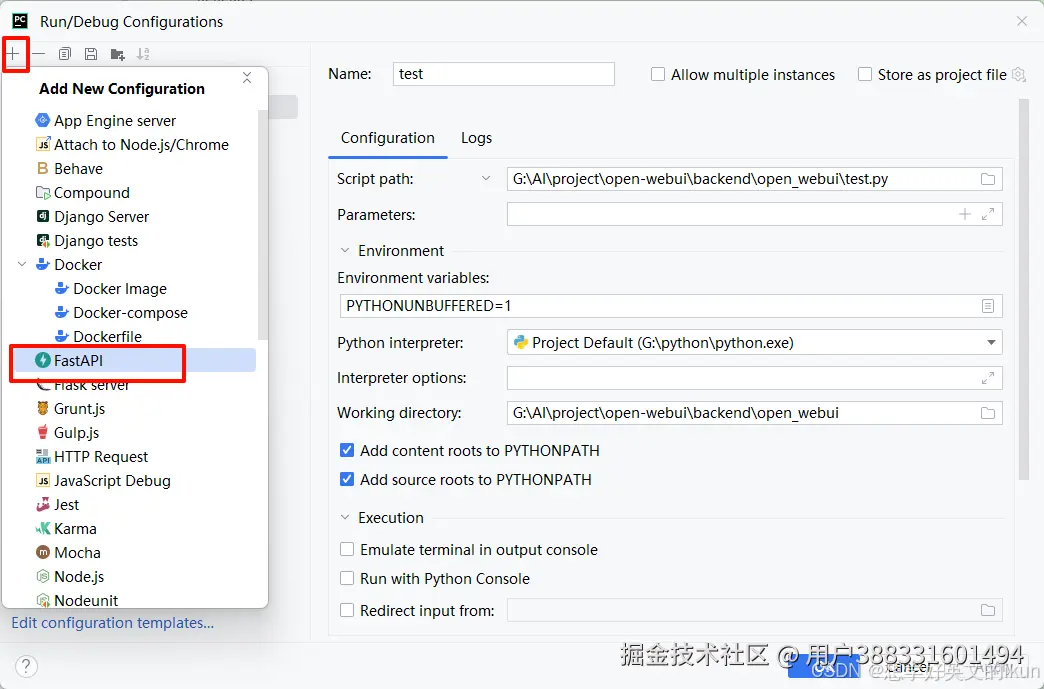Viewport: 1044px width, 689px height.
Task: Open Environment variables edit dialog icon
Action: click(x=988, y=306)
